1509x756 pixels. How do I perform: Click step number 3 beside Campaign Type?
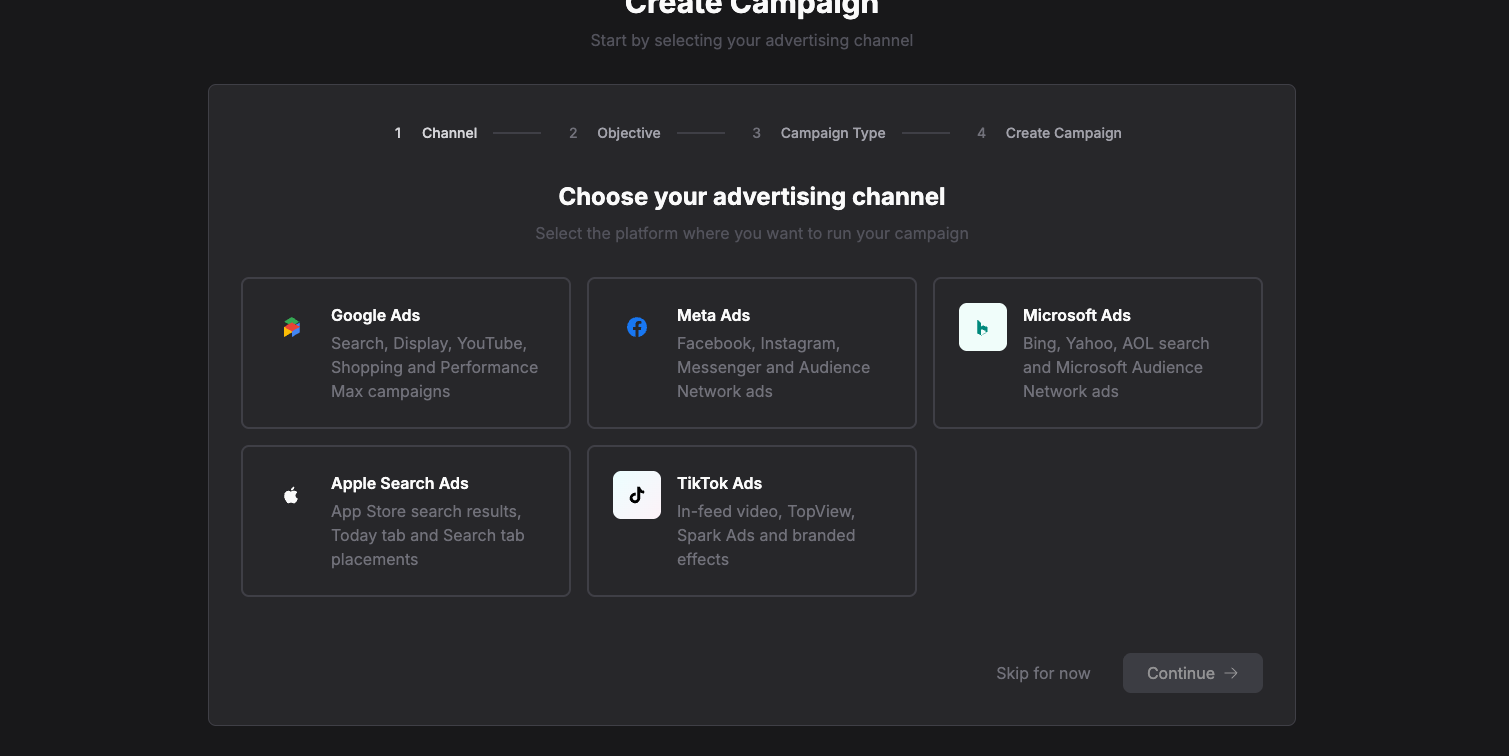pyautogui.click(x=757, y=133)
